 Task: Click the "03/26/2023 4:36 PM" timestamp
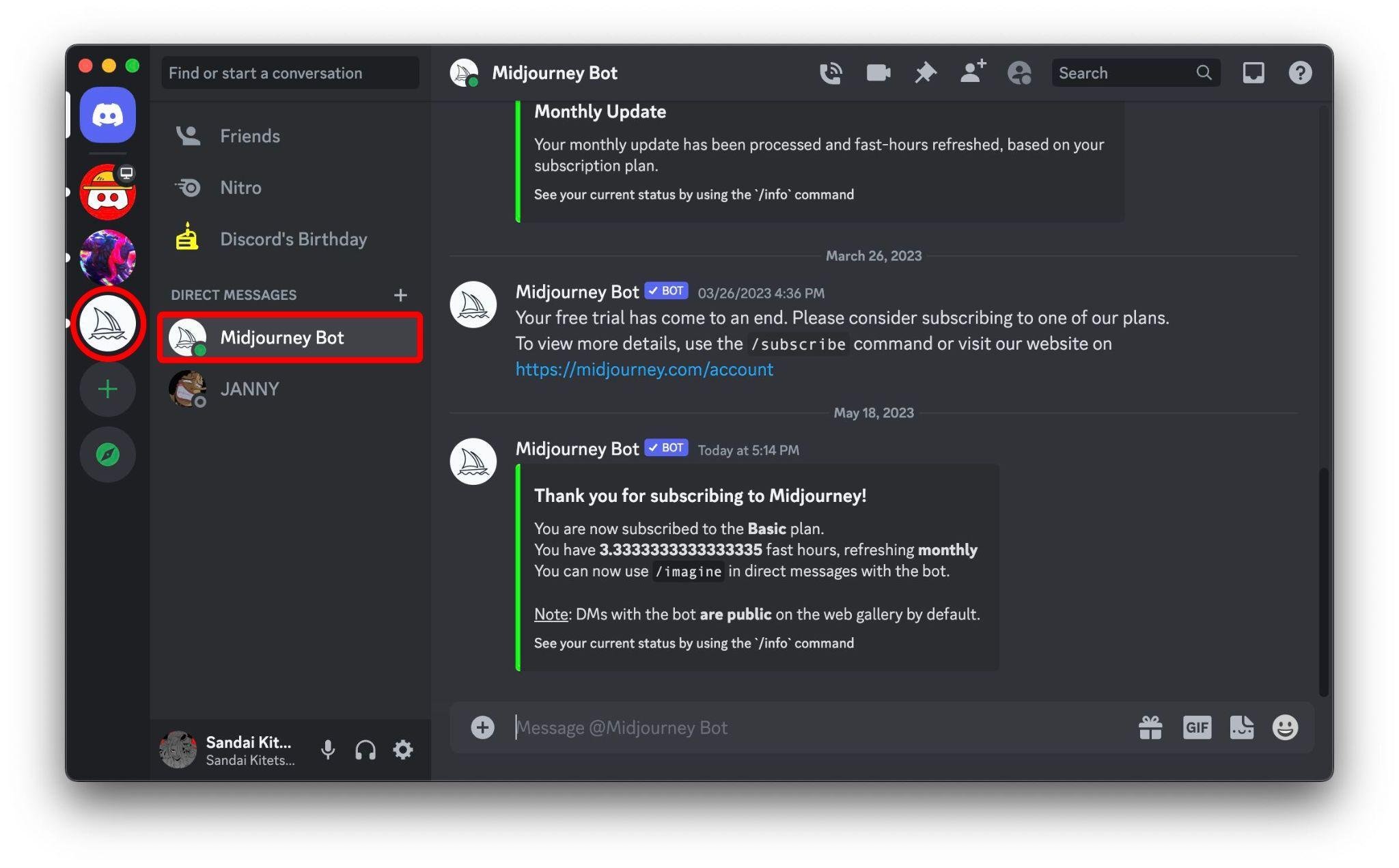click(x=761, y=293)
